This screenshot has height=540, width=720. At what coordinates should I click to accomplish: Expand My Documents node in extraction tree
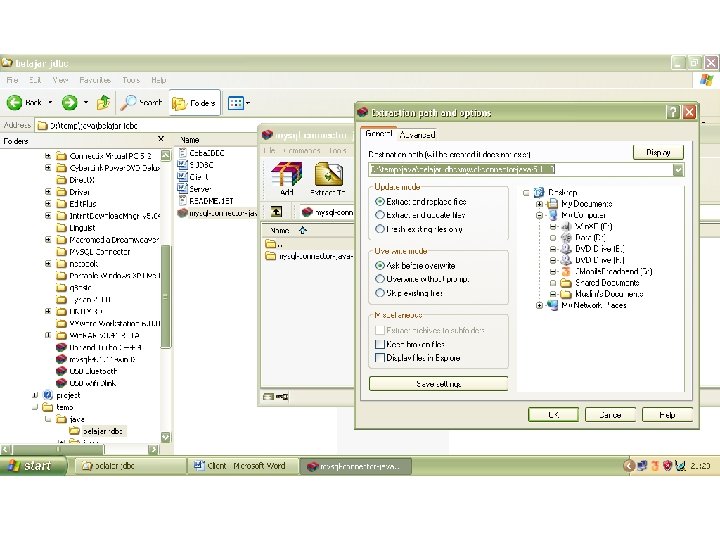click(540, 204)
